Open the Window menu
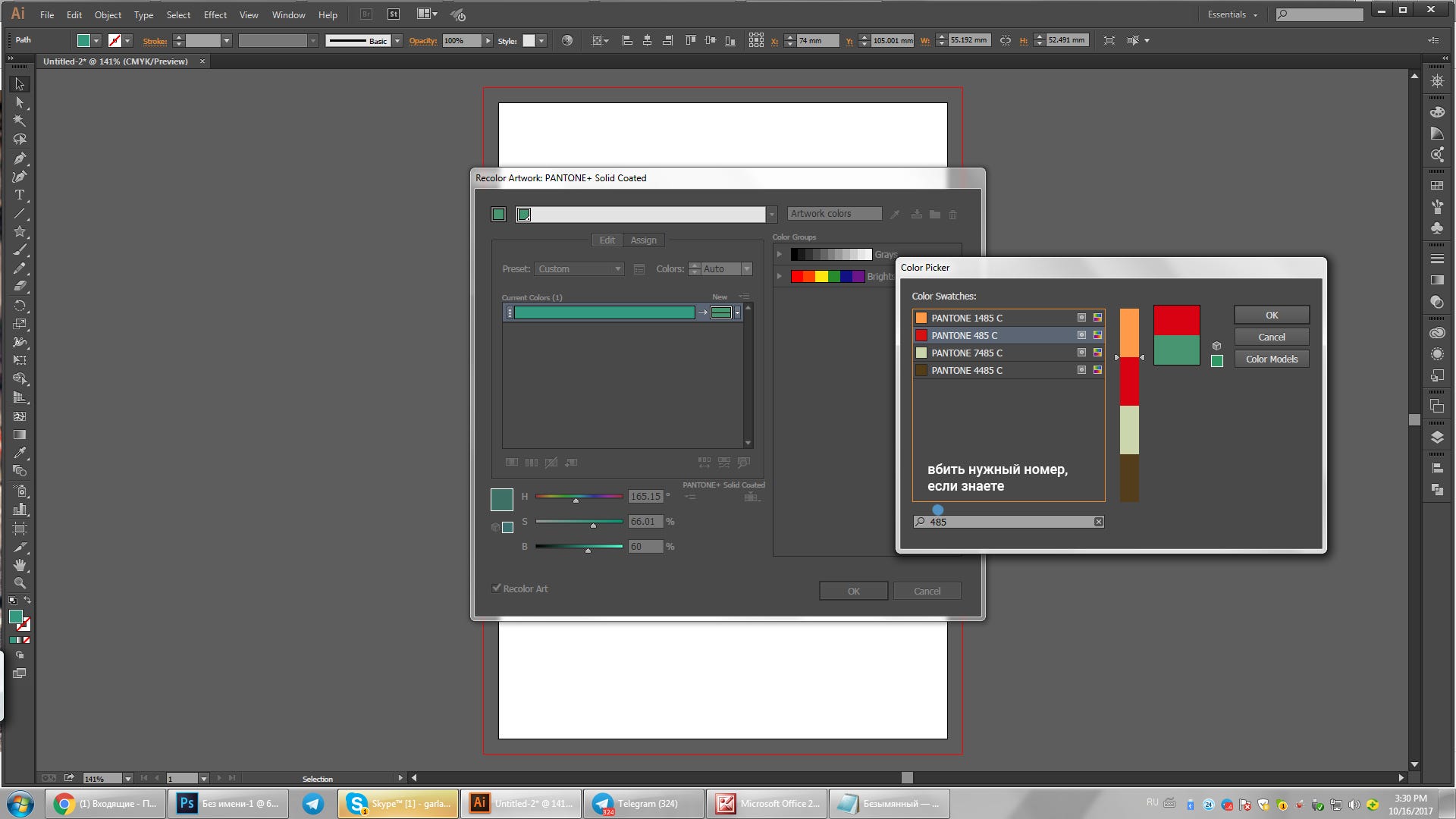Viewport: 1456px width, 819px height. pos(288,14)
